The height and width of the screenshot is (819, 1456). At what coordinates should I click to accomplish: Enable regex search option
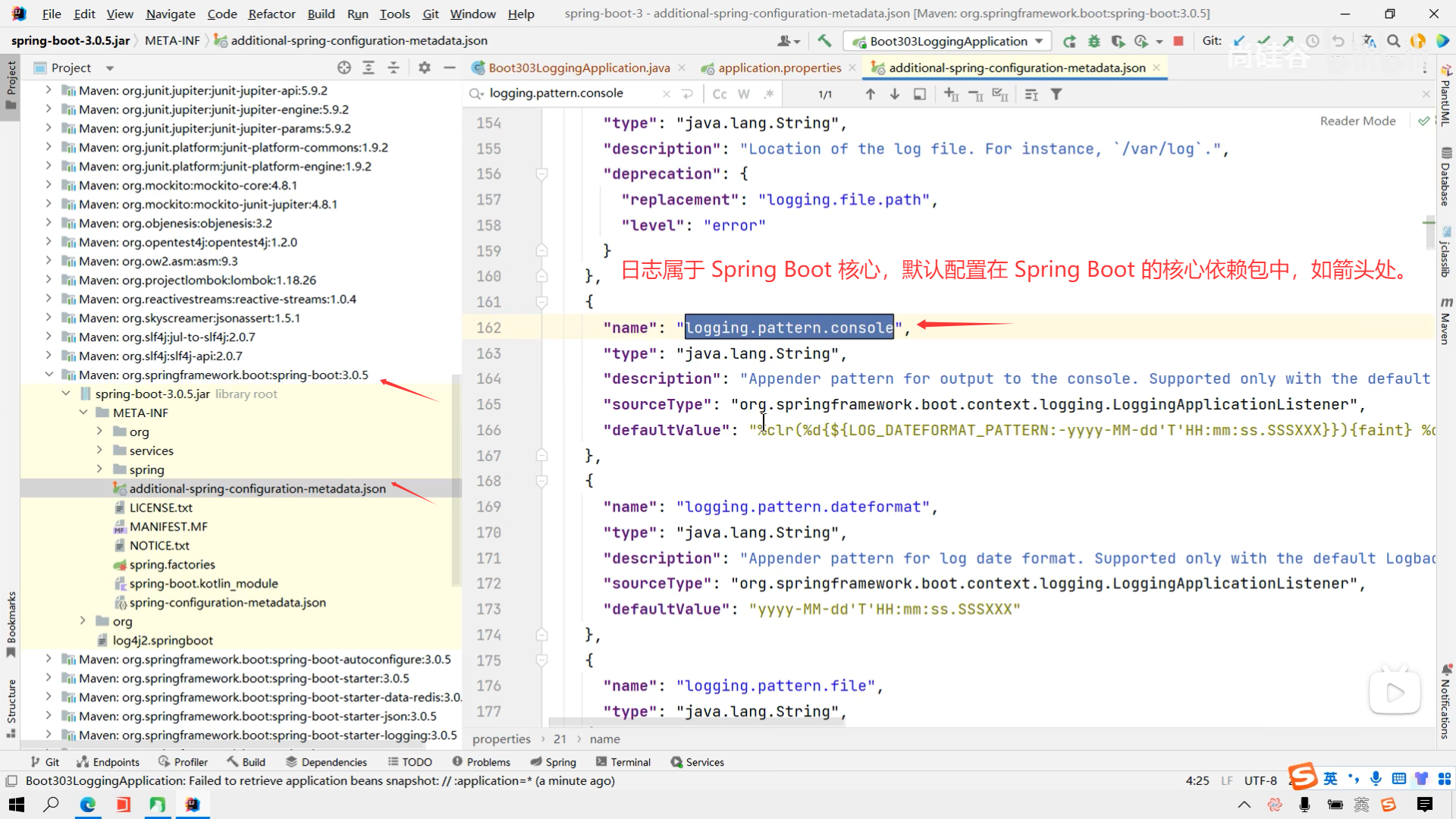[x=768, y=94]
